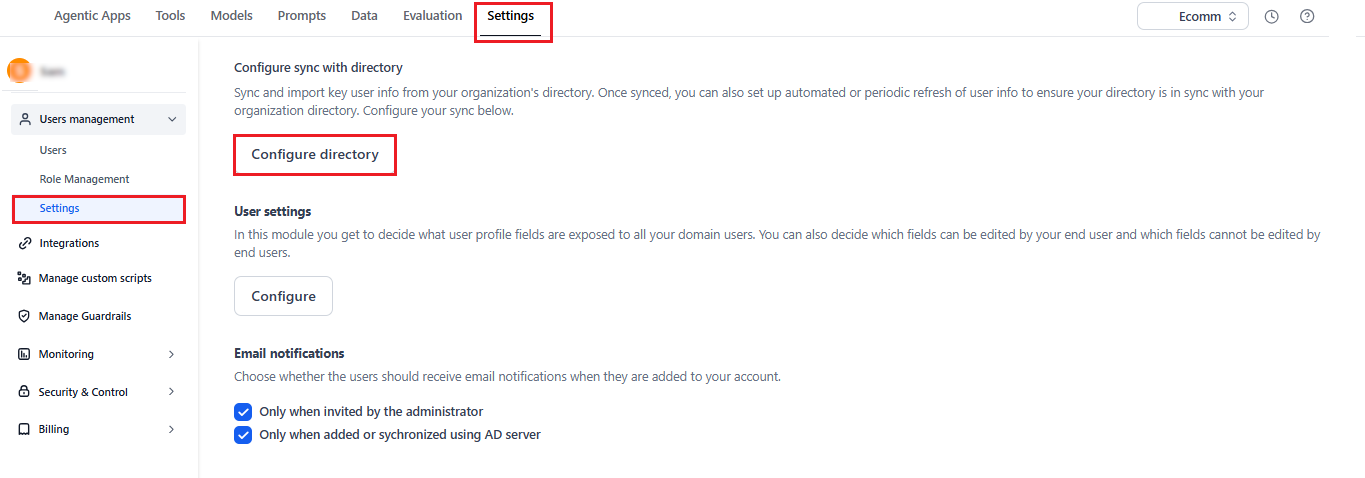
Task: Click the Users management person icon
Action: [25, 119]
